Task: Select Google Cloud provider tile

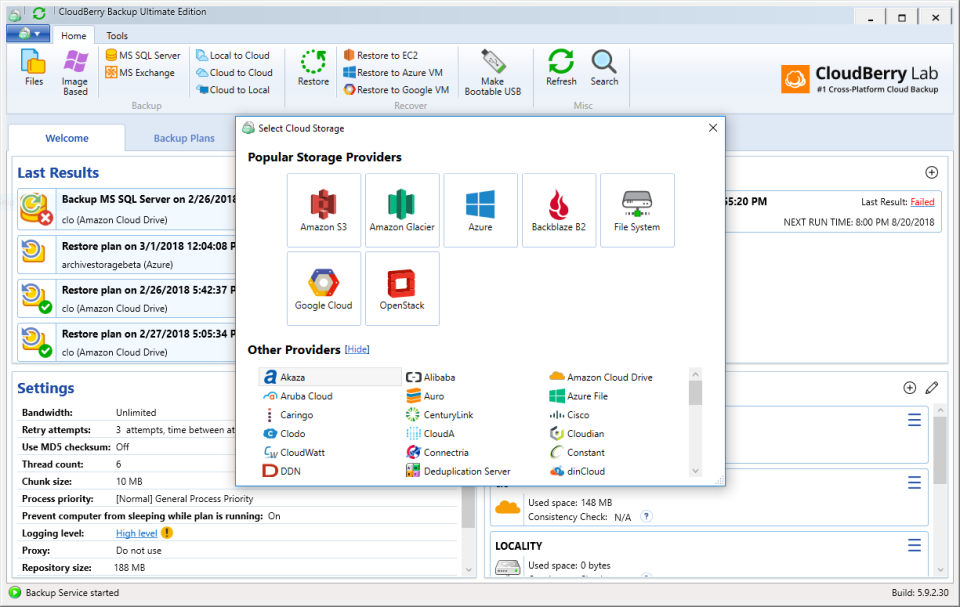Action: click(x=323, y=288)
